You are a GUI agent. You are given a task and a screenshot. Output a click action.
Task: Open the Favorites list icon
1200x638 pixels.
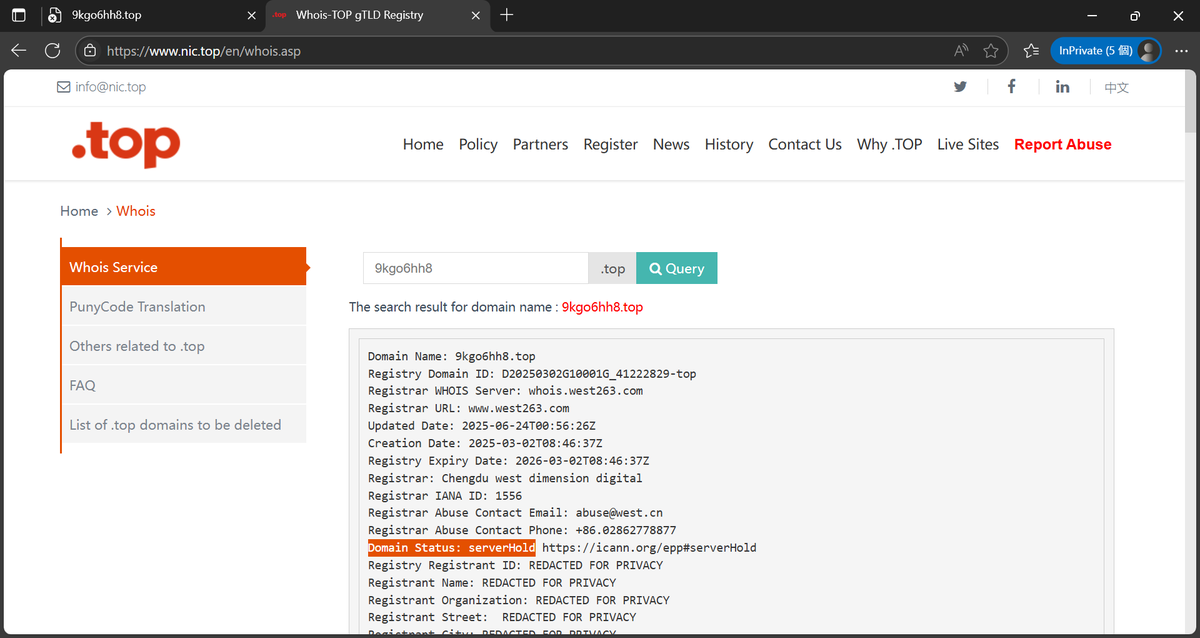(x=1031, y=51)
